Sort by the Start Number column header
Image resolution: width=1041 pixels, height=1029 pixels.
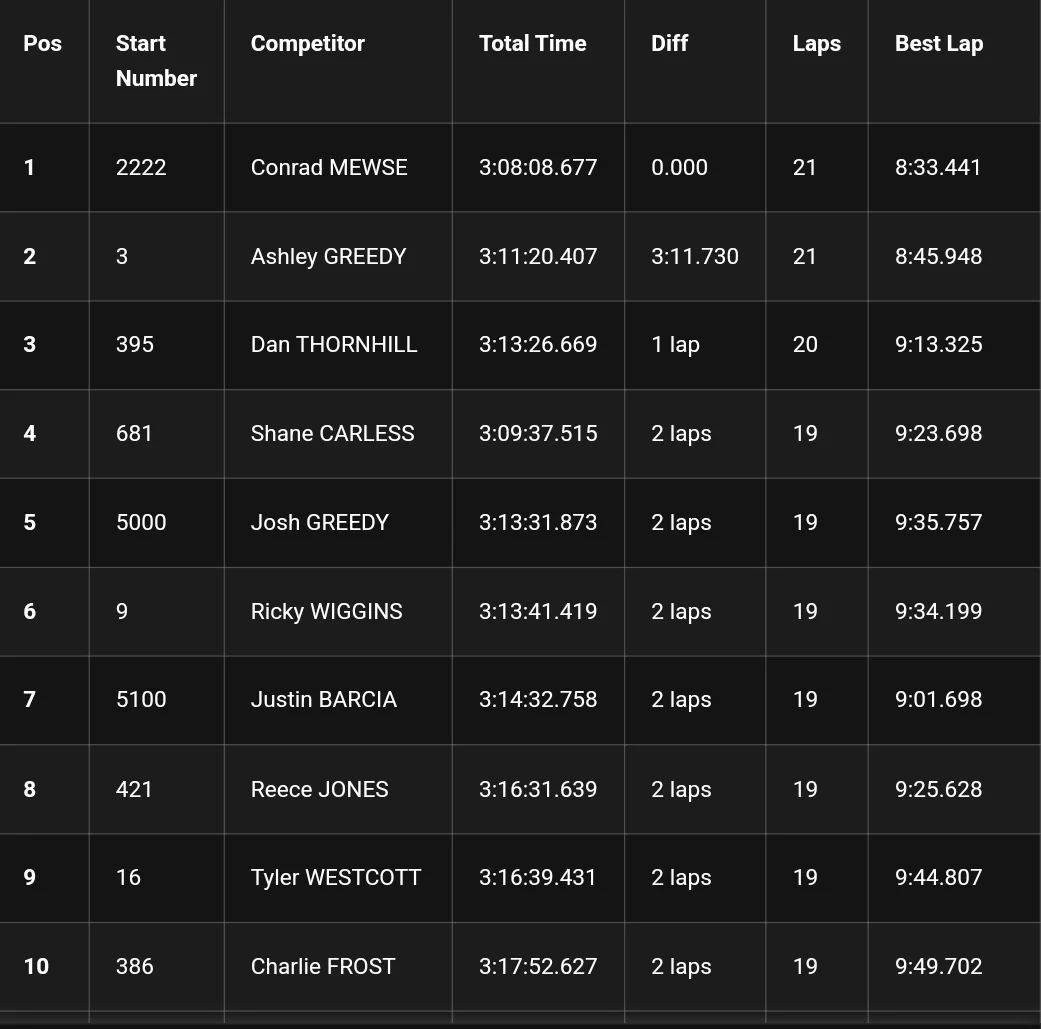pos(156,61)
